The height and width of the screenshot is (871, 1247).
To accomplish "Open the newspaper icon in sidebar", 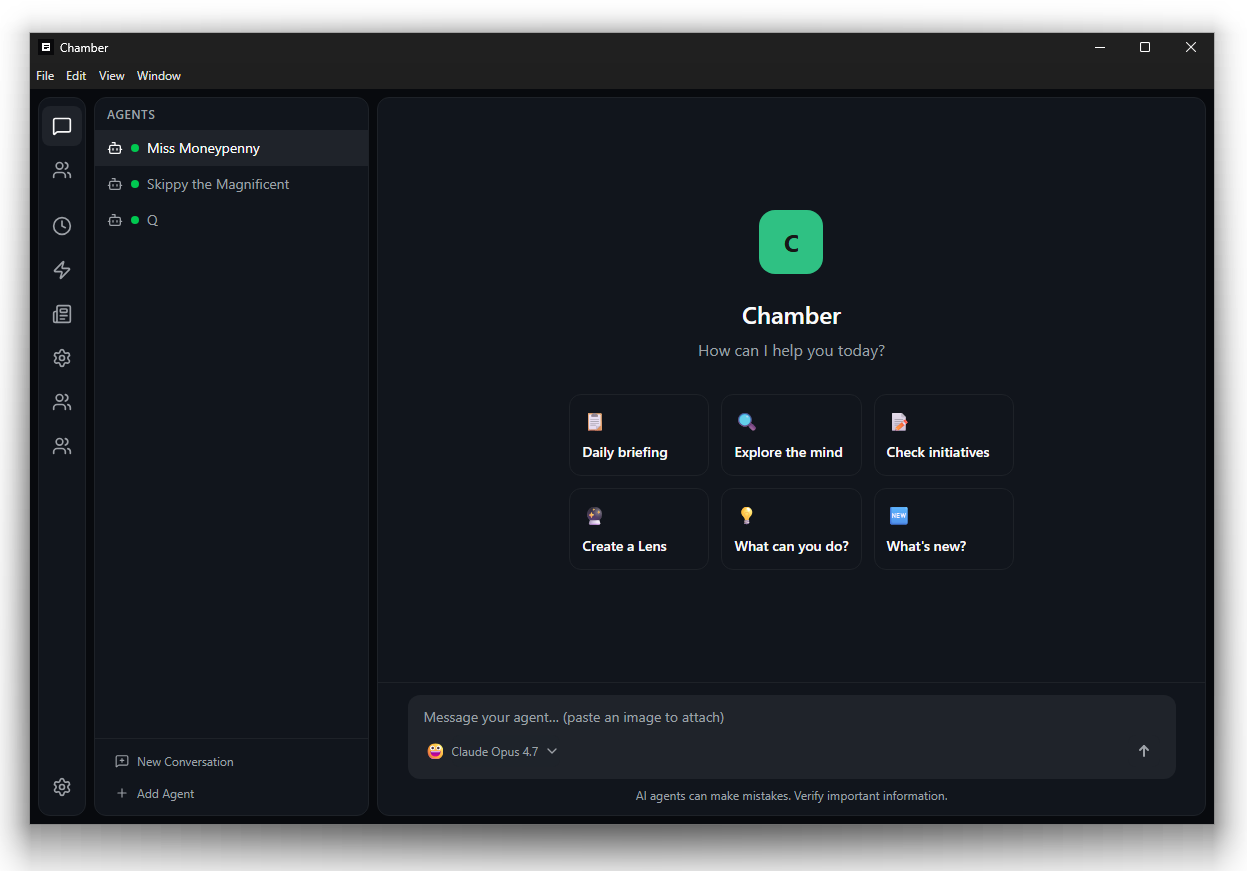I will (62, 314).
